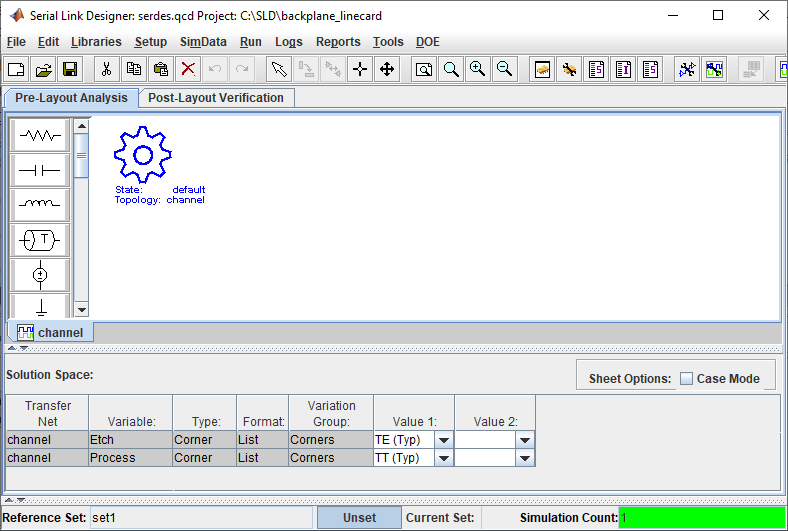Open the Reports menu
The image size is (788, 531).
[x=338, y=42]
